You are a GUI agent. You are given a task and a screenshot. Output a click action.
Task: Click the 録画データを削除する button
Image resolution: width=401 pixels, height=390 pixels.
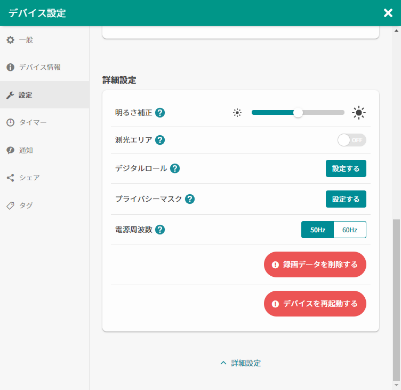pyautogui.click(x=315, y=265)
